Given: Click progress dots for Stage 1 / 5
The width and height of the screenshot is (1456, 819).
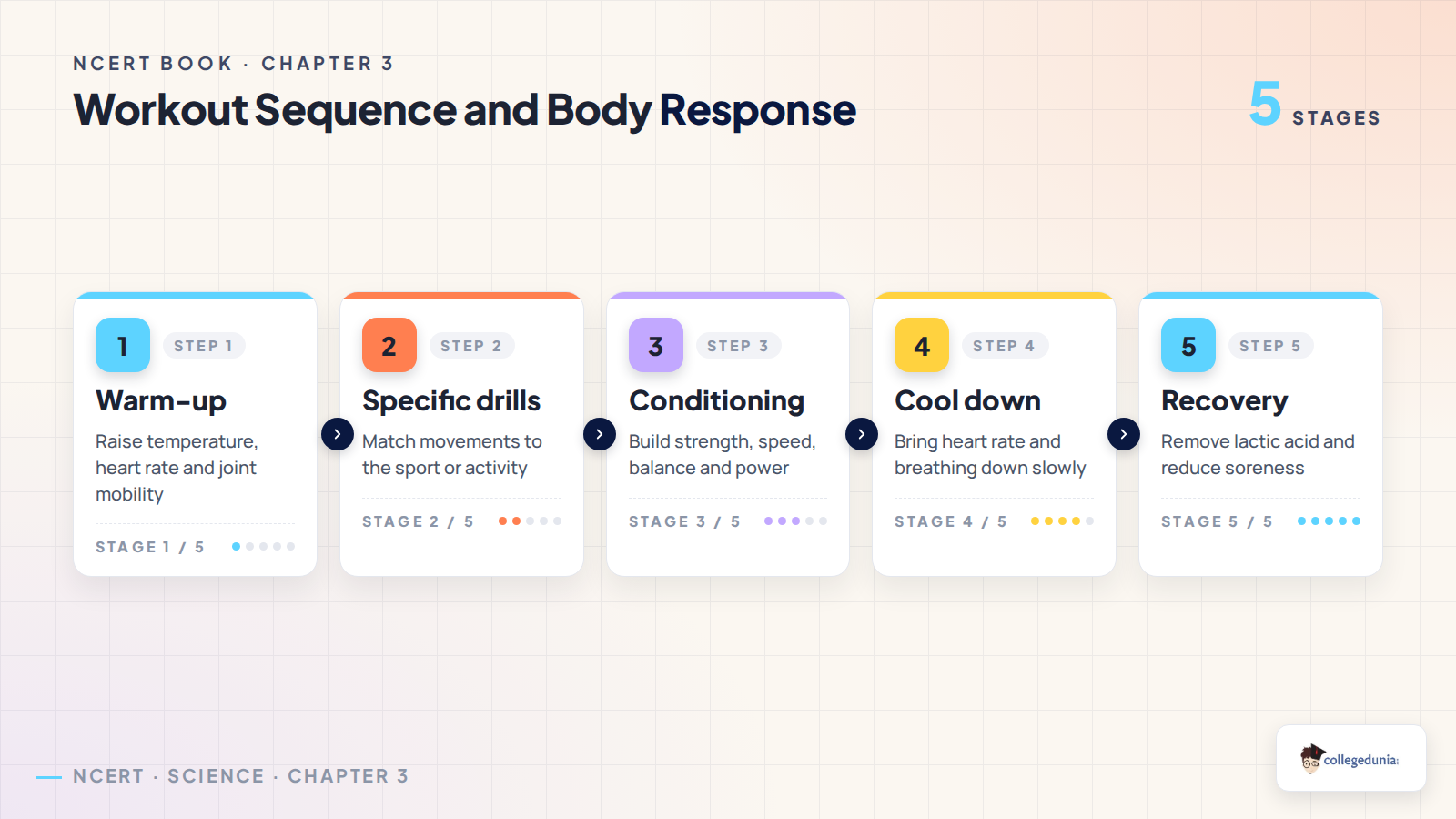Looking at the screenshot, I should 264,547.
